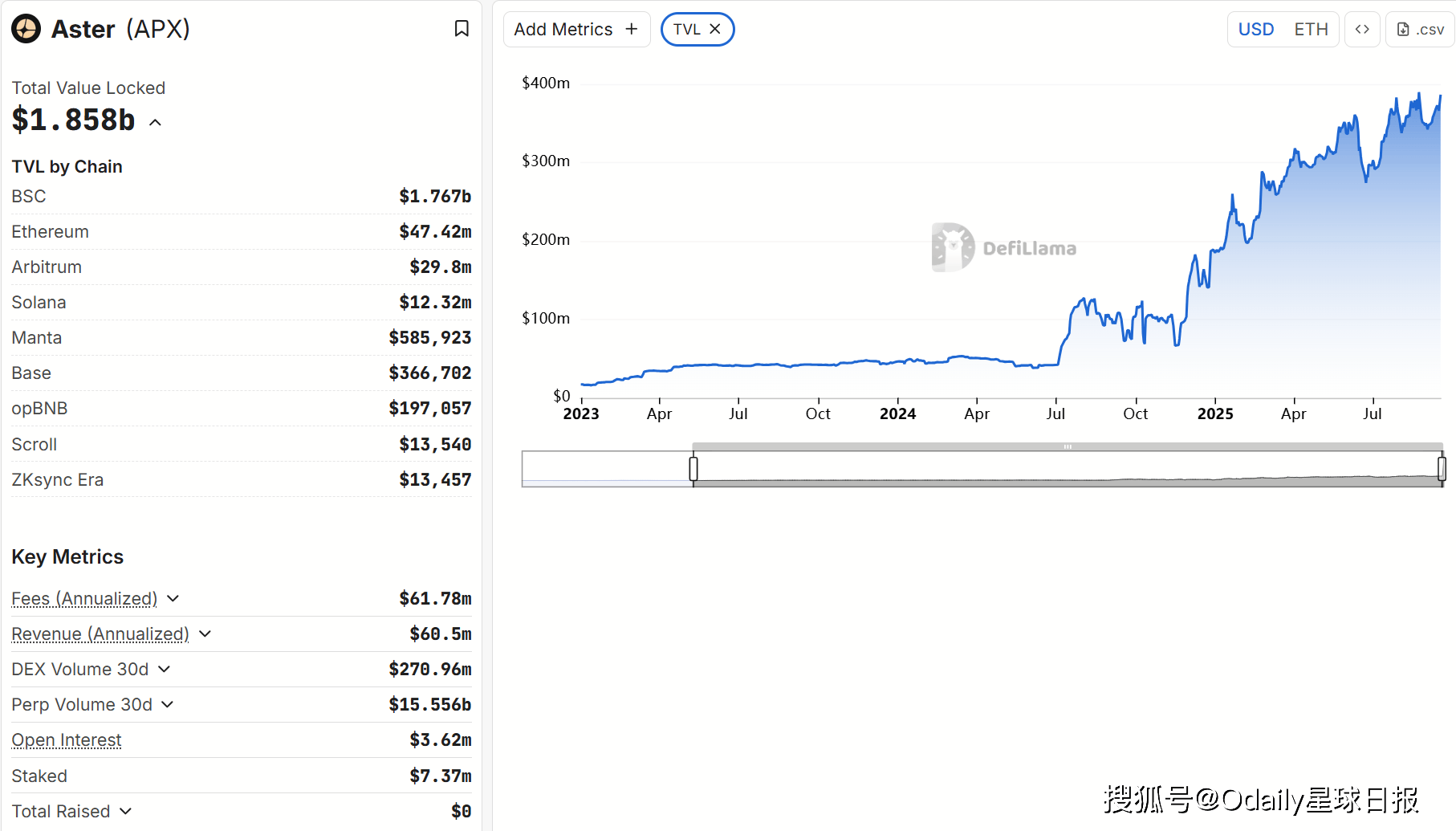Open the Open Interest link
Viewport: 1456px width, 831px height.
coord(66,739)
